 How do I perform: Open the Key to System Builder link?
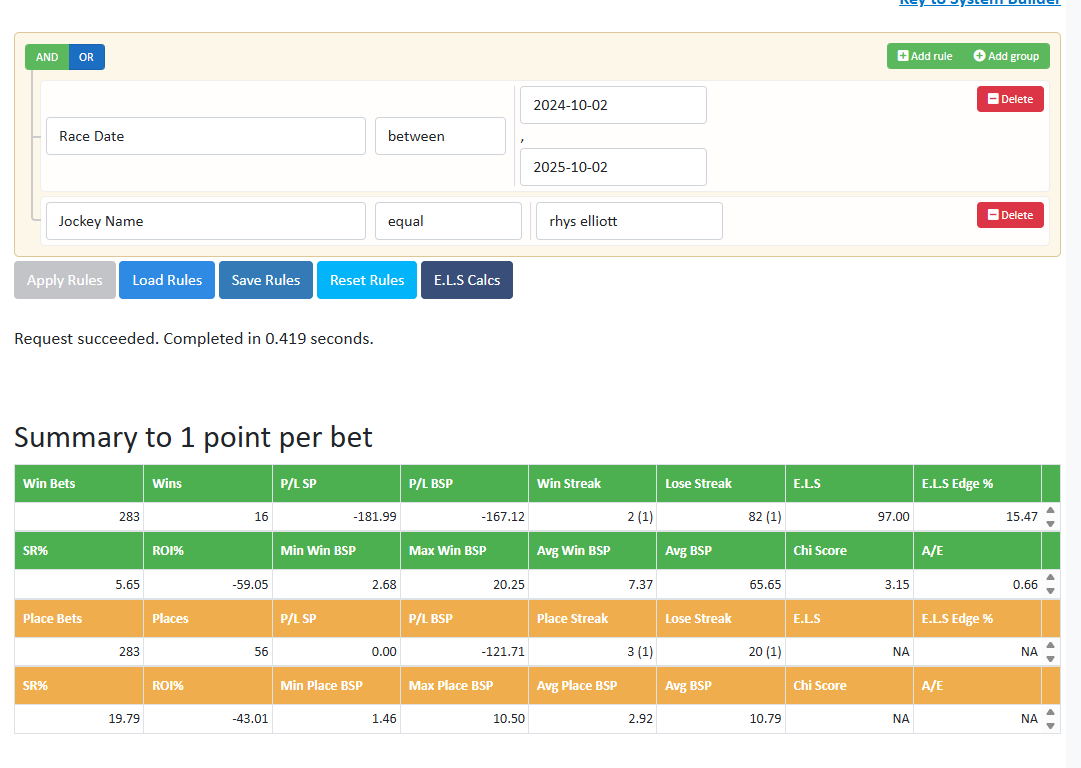[x=979, y=3]
